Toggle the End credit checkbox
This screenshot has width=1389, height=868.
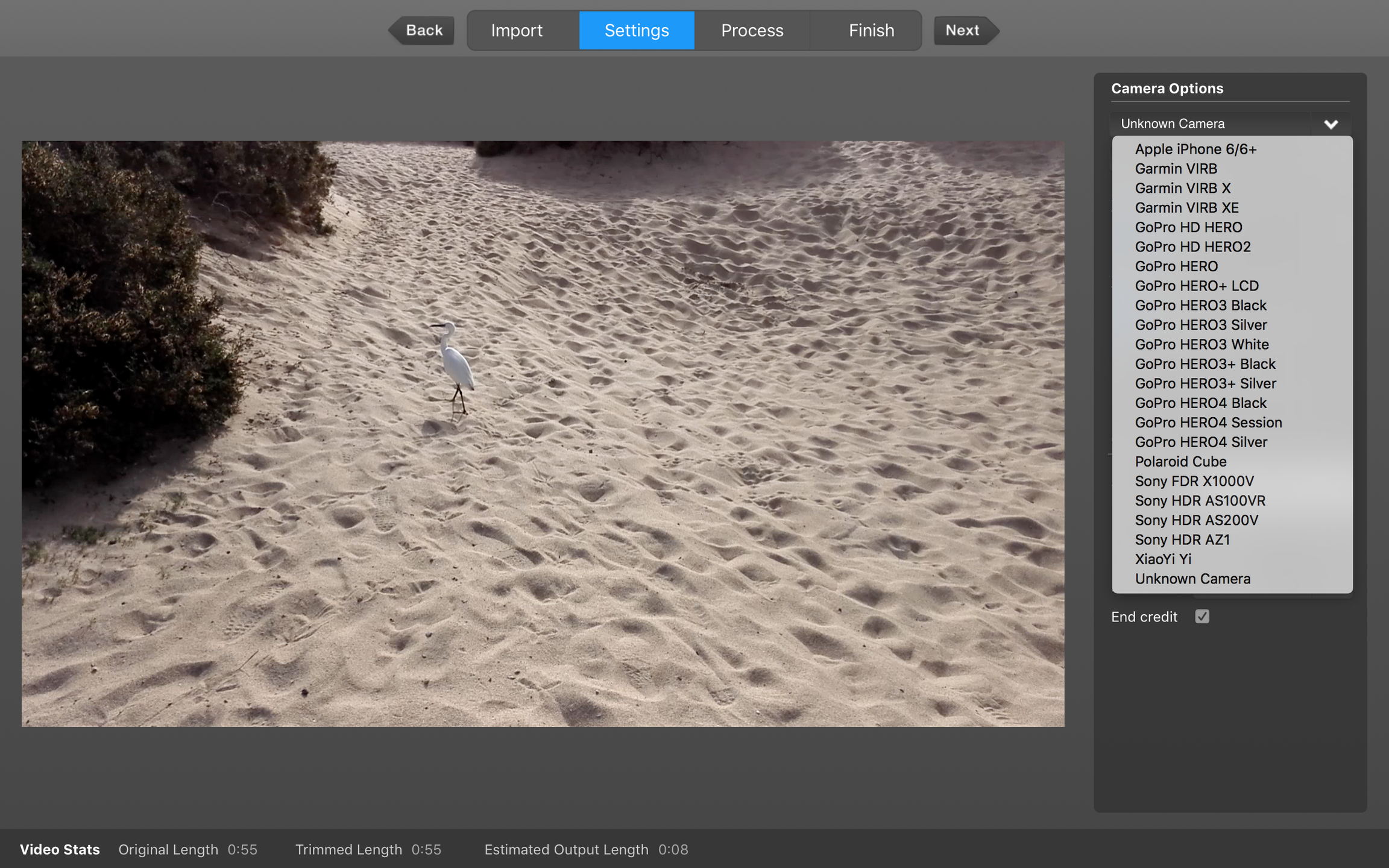(x=1202, y=617)
